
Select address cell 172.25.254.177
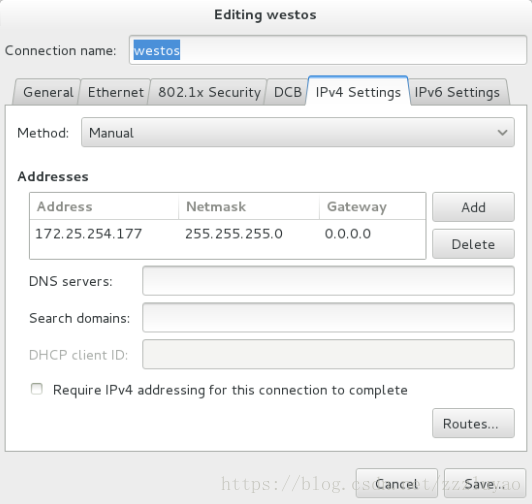[x=89, y=234]
